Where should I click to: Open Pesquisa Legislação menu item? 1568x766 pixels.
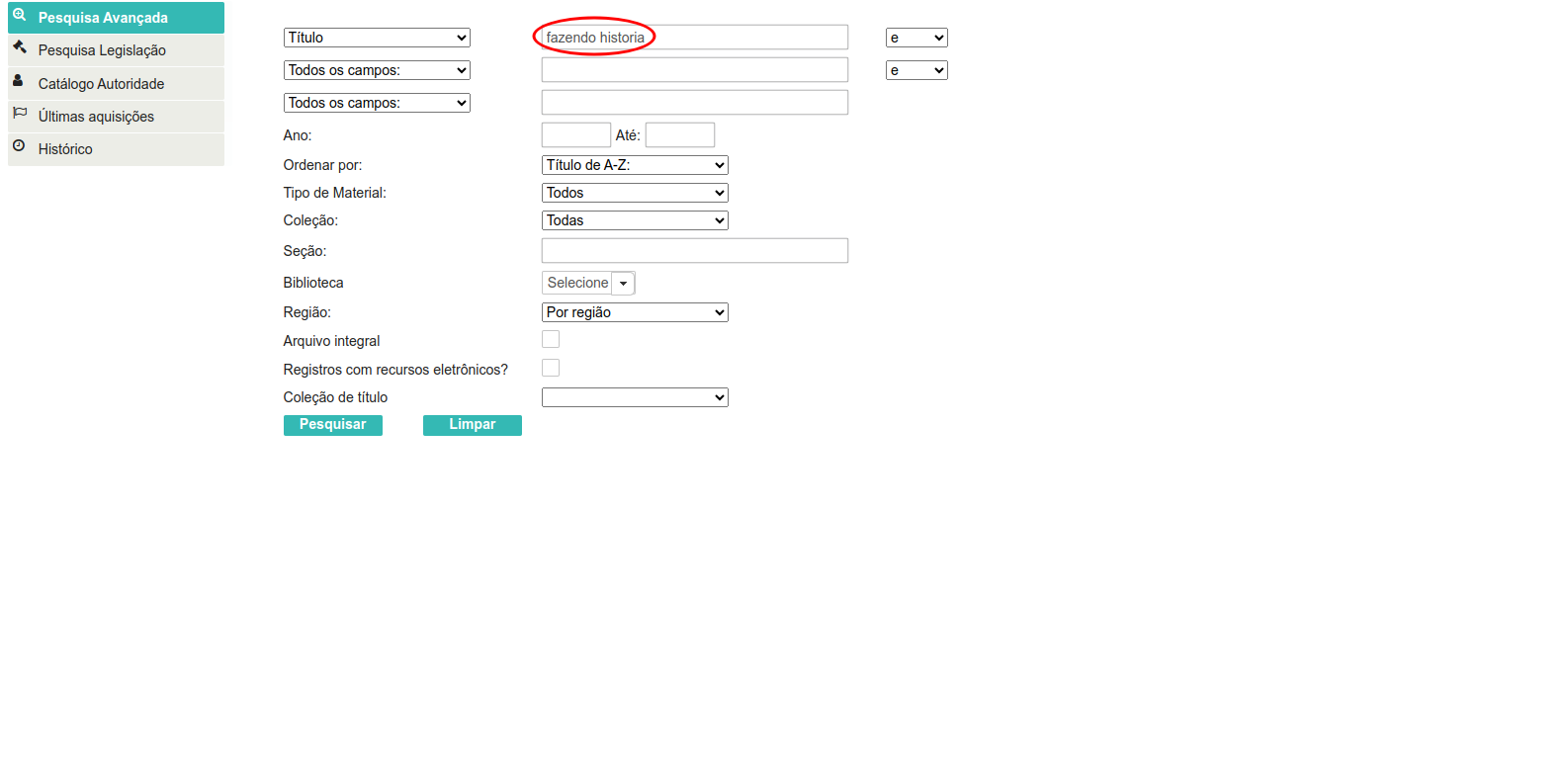point(102,50)
